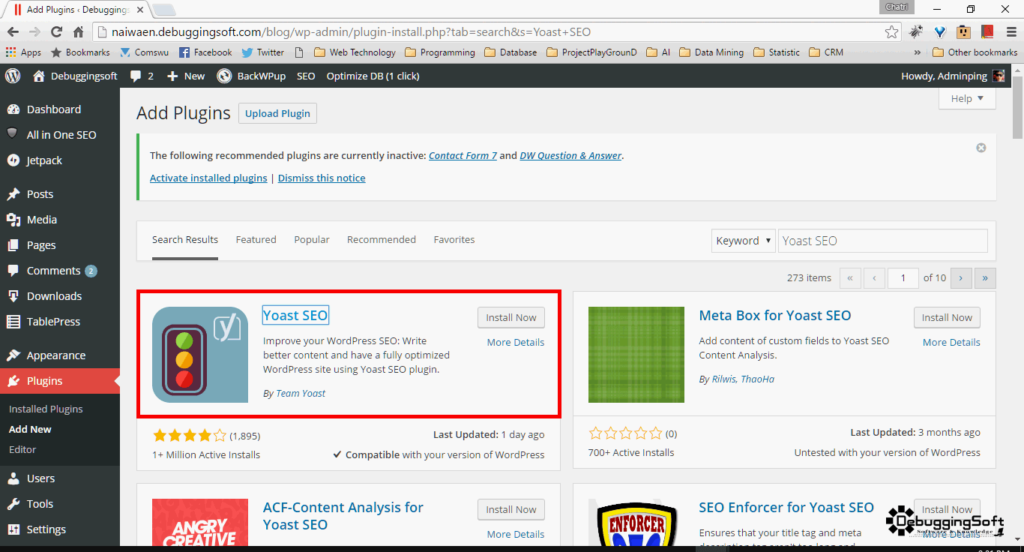This screenshot has height=552, width=1024.
Task: Click DW Question & Answer link
Action: (570, 155)
